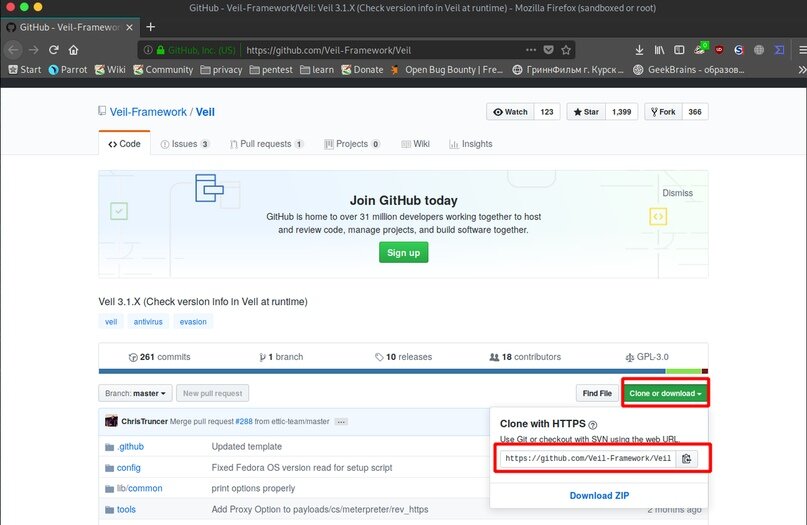807x525 pixels.
Task: Open the pentest bookmarks folder
Action: [x=271, y=69]
